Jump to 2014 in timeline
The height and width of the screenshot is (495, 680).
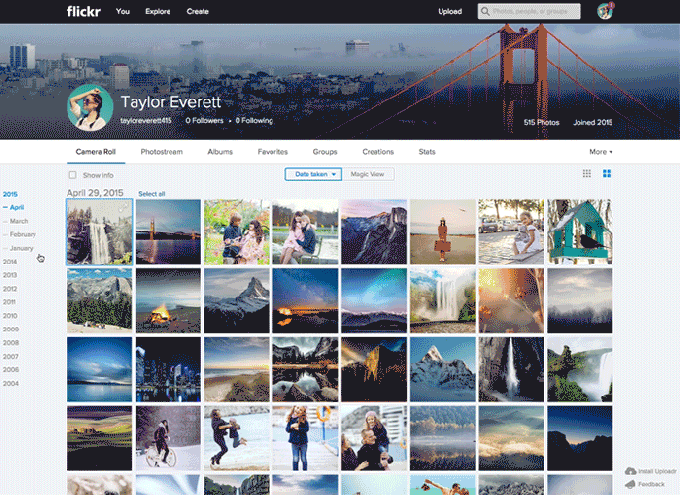point(10,262)
